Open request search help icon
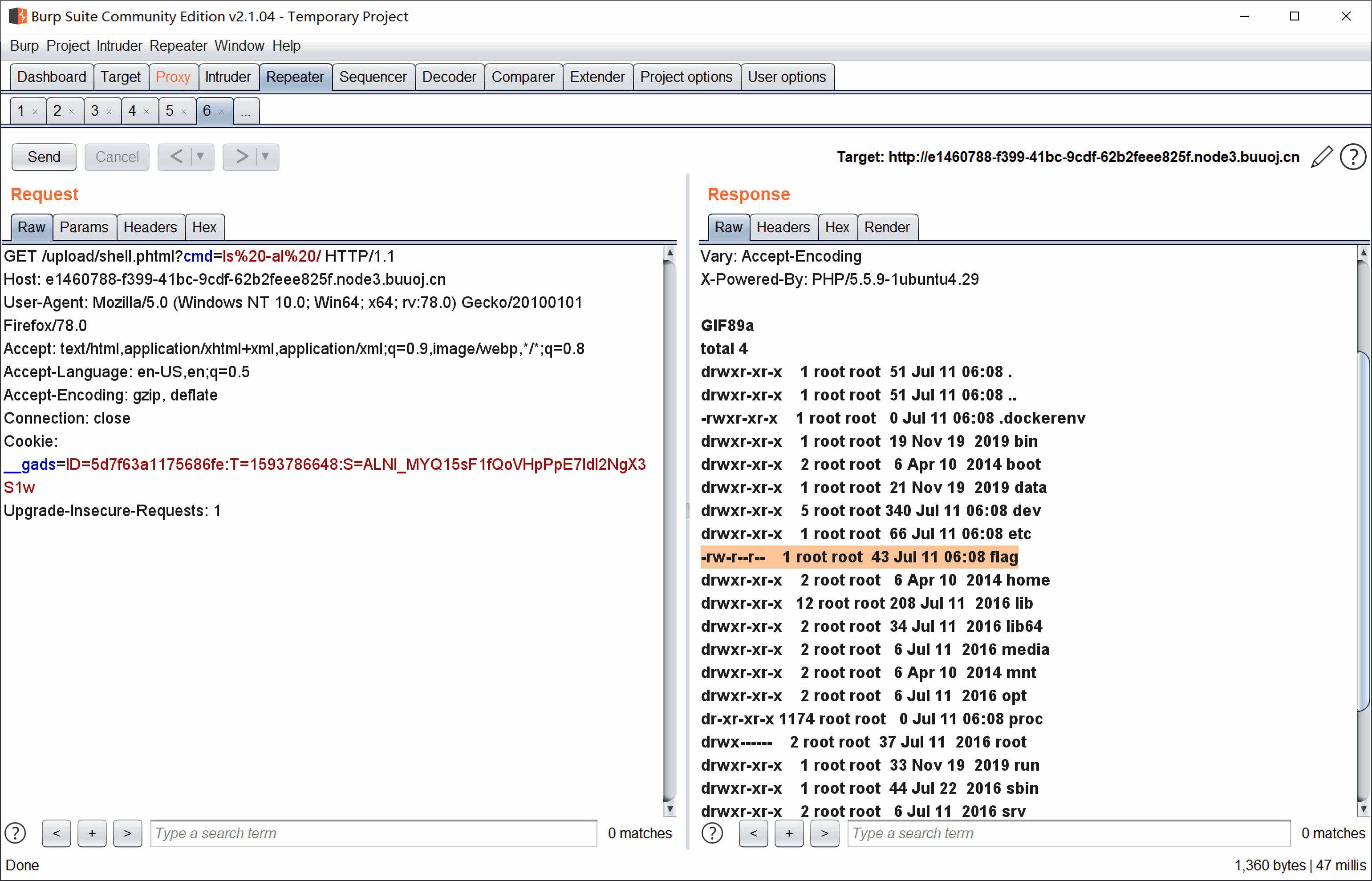The width and height of the screenshot is (1372, 881). pyautogui.click(x=16, y=833)
